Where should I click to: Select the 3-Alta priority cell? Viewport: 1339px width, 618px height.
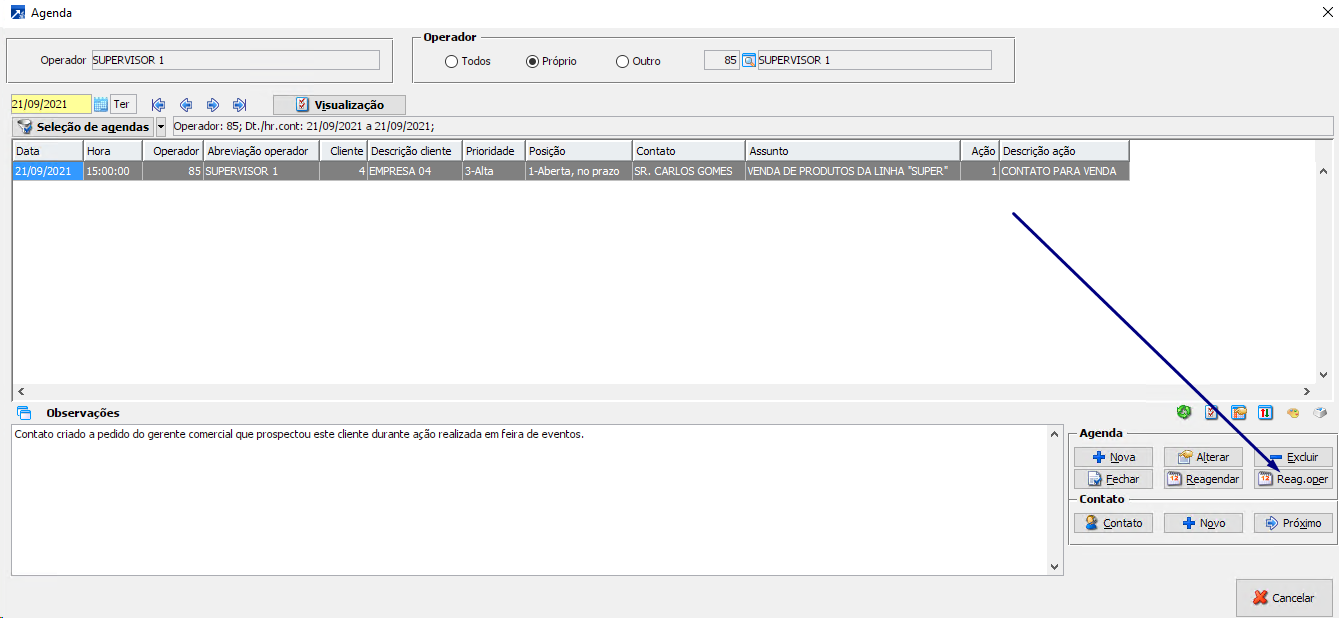tap(494, 171)
